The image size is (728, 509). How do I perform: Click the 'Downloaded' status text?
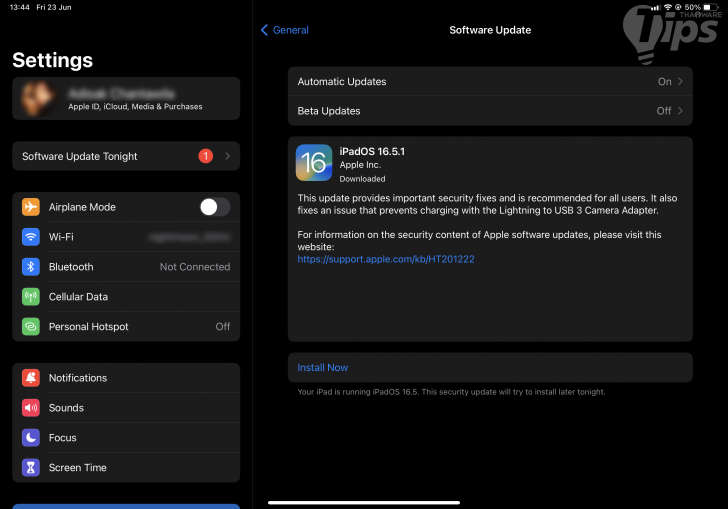(362, 179)
